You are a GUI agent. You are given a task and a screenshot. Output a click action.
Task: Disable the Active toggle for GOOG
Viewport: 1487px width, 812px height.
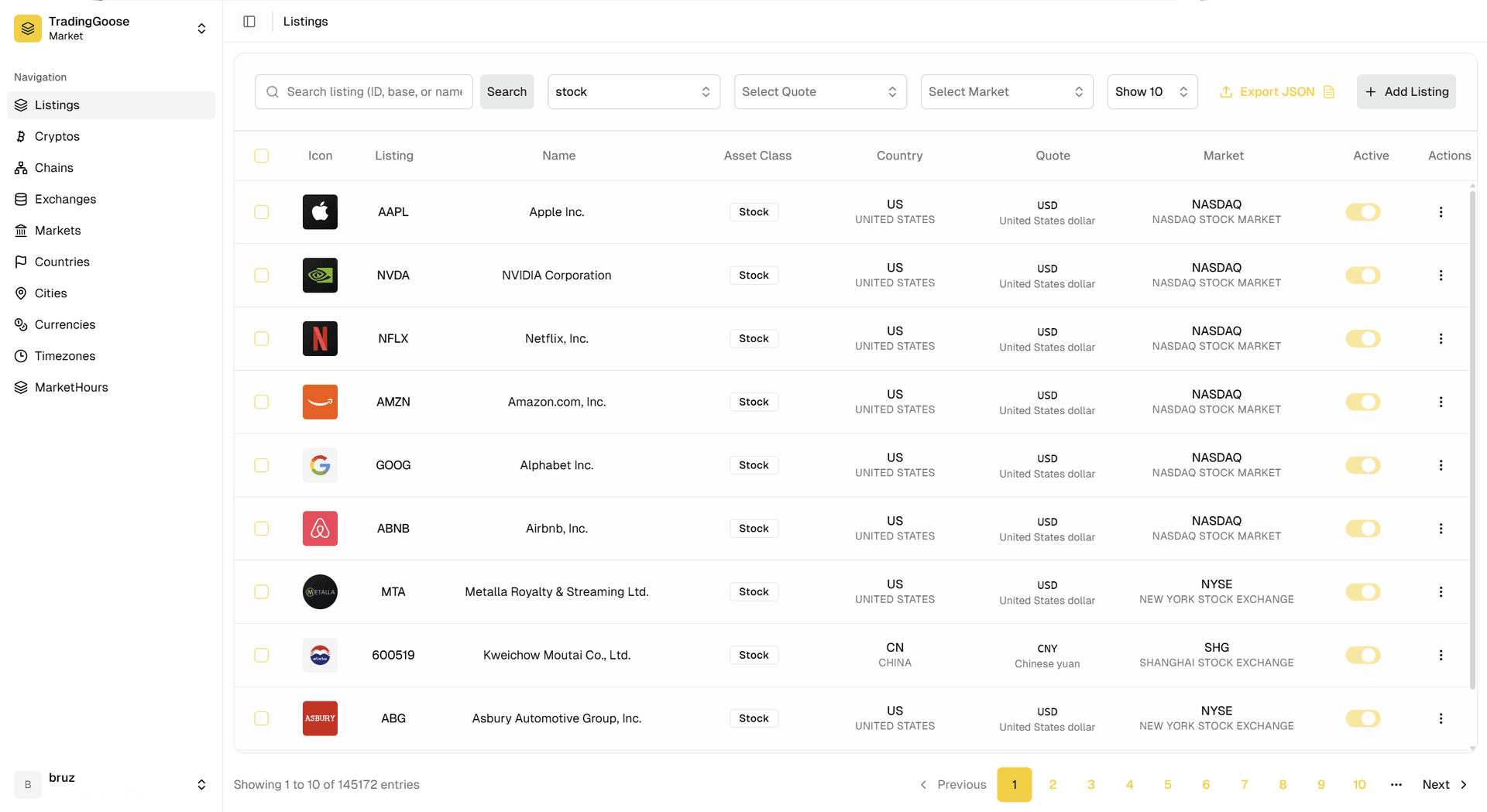pos(1363,465)
